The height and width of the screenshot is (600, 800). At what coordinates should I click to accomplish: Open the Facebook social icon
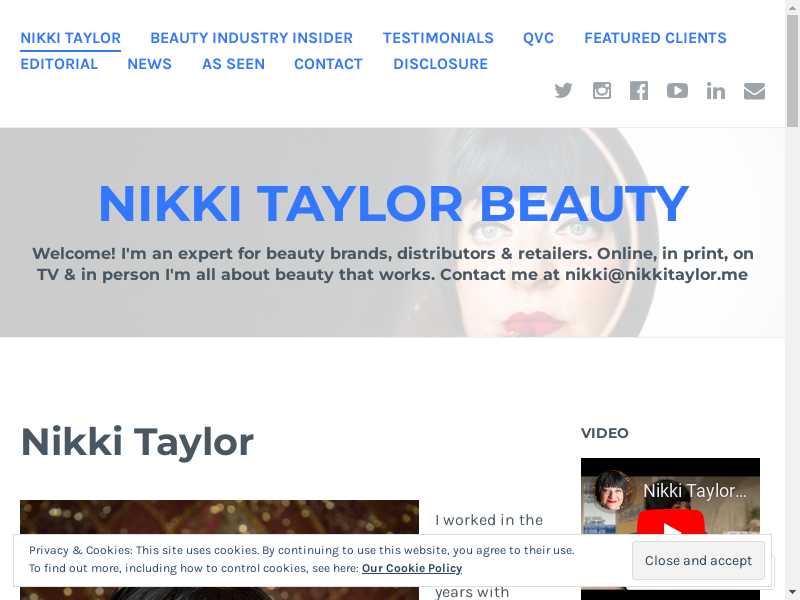pos(639,91)
